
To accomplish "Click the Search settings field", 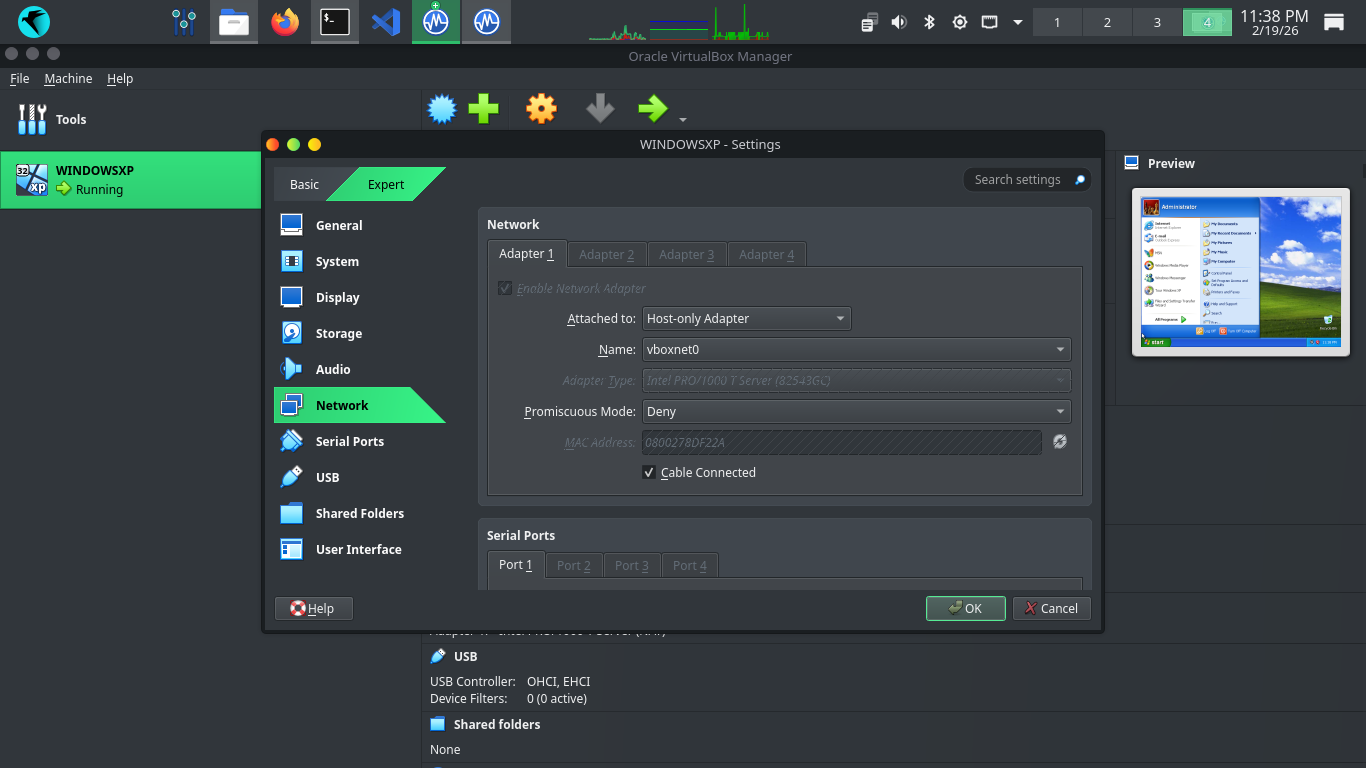I will (1018, 180).
